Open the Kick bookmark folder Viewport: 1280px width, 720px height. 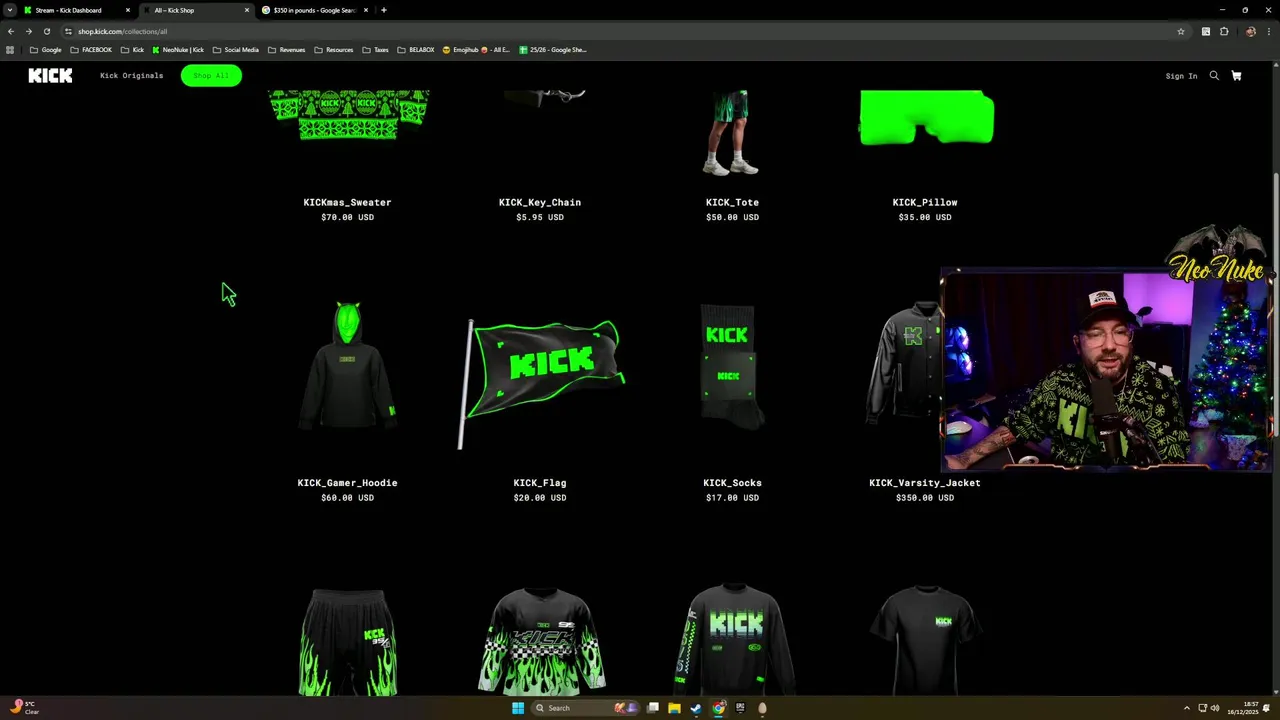132,50
